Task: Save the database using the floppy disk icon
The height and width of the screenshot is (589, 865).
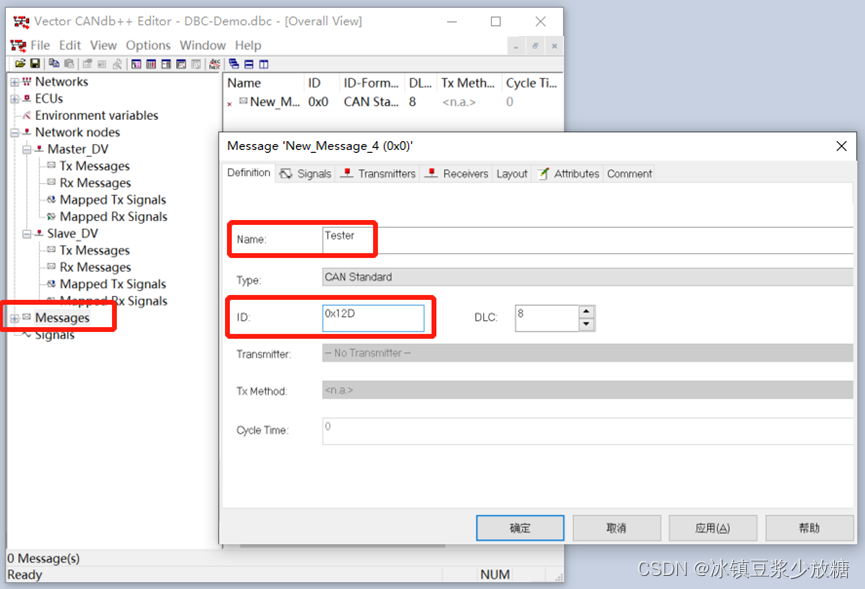Action: coord(35,64)
